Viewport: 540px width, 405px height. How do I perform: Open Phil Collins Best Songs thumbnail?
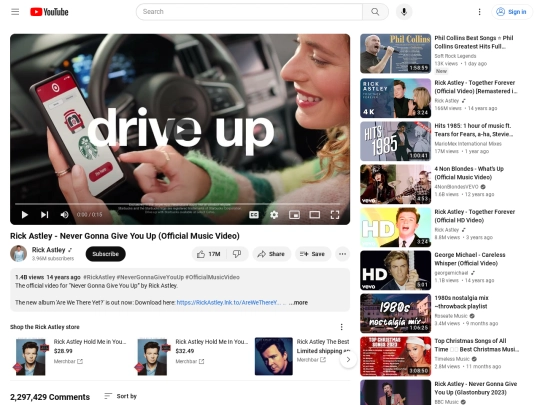[x=395, y=53]
